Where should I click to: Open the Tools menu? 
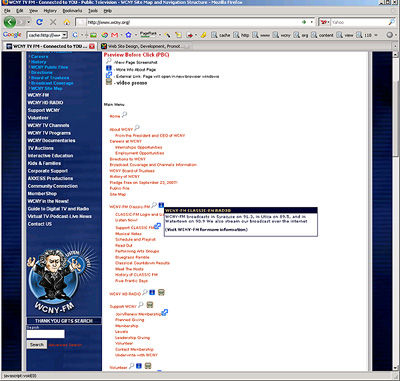click(93, 11)
